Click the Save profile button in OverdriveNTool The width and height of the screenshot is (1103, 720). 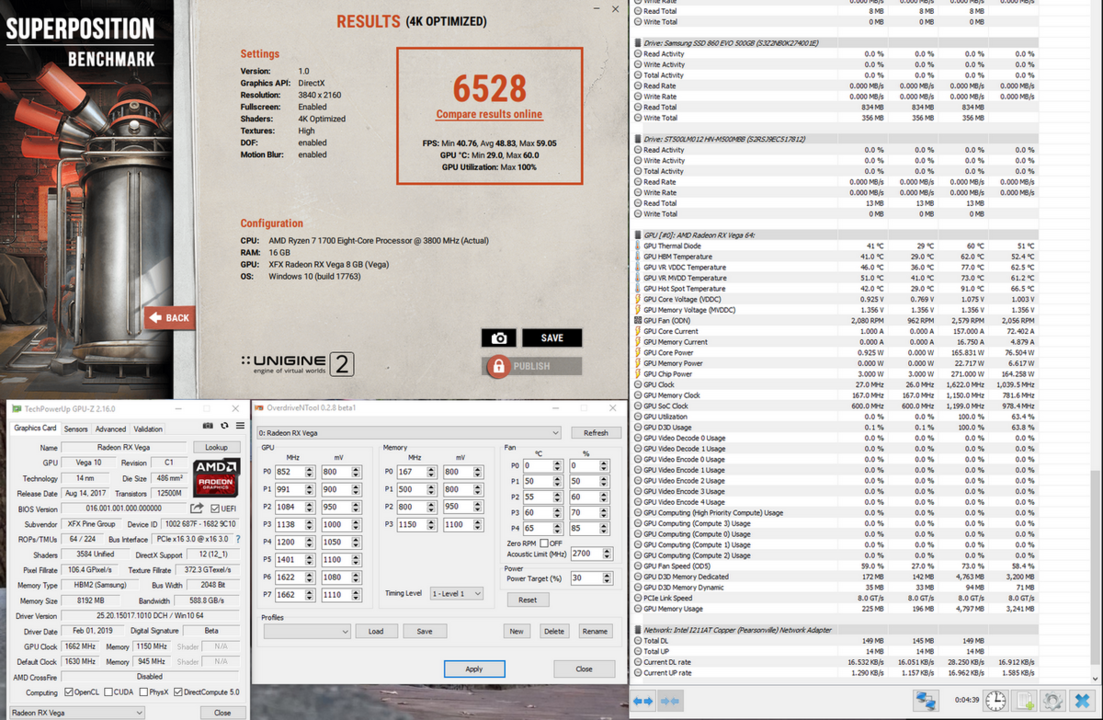pos(424,631)
